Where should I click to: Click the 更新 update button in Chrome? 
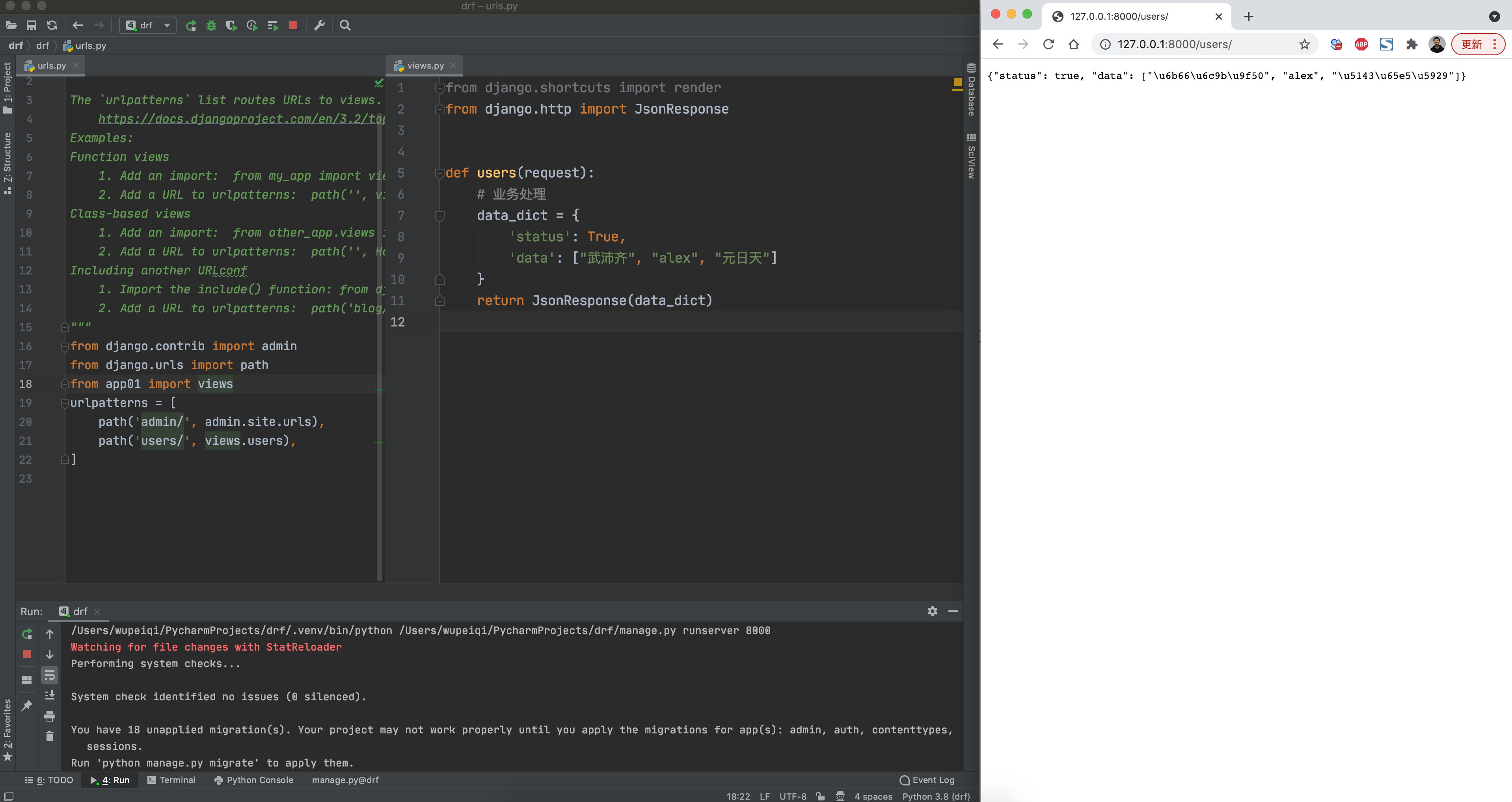click(1471, 45)
